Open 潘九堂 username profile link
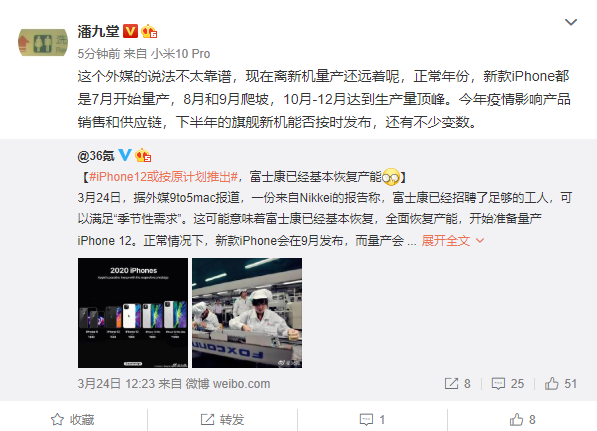The width and height of the screenshot is (597, 431). click(x=98, y=32)
